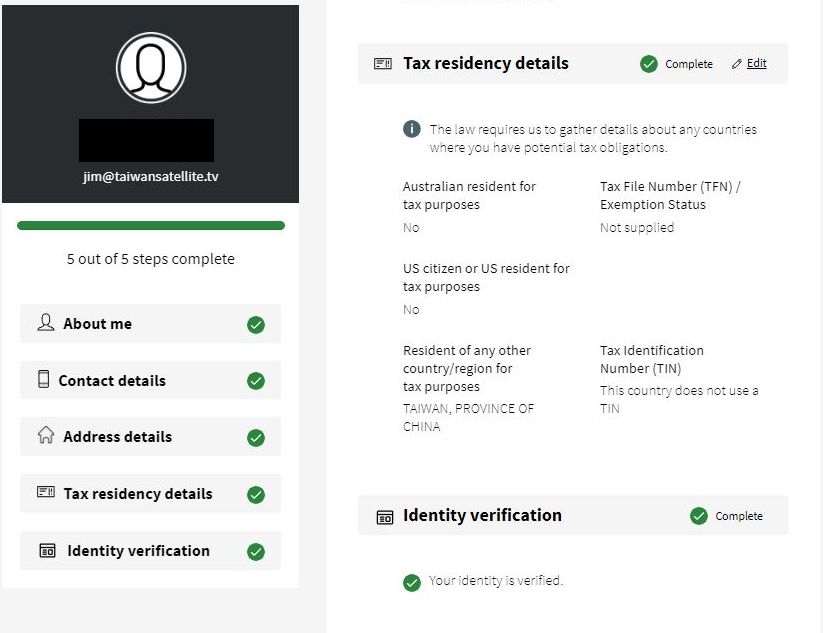Click the green checkmark beside Contact details

[x=256, y=380]
